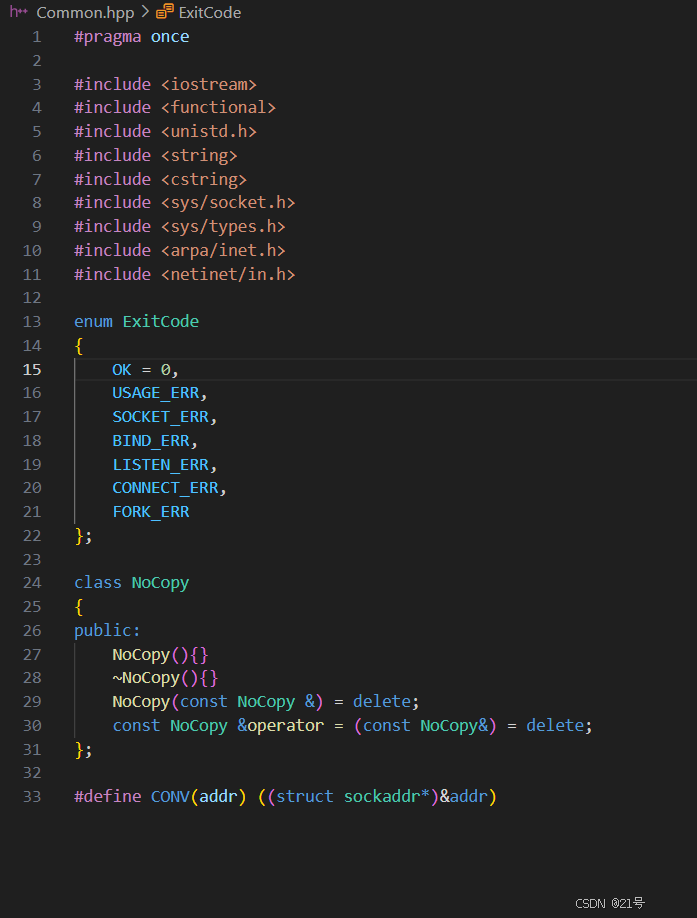
Task: Click the '<unistd.h>' include text
Action: click(x=209, y=131)
